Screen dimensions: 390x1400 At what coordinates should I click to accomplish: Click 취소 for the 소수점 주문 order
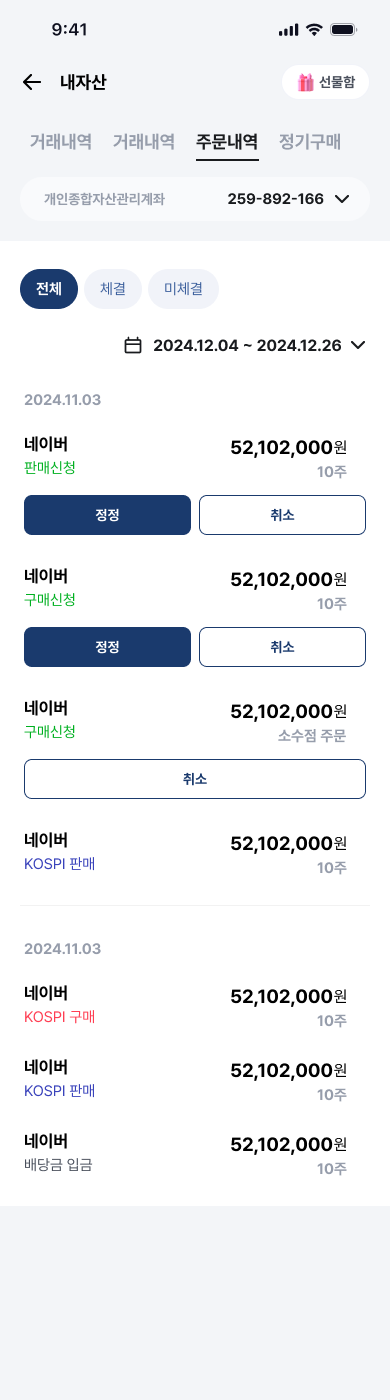coord(195,779)
